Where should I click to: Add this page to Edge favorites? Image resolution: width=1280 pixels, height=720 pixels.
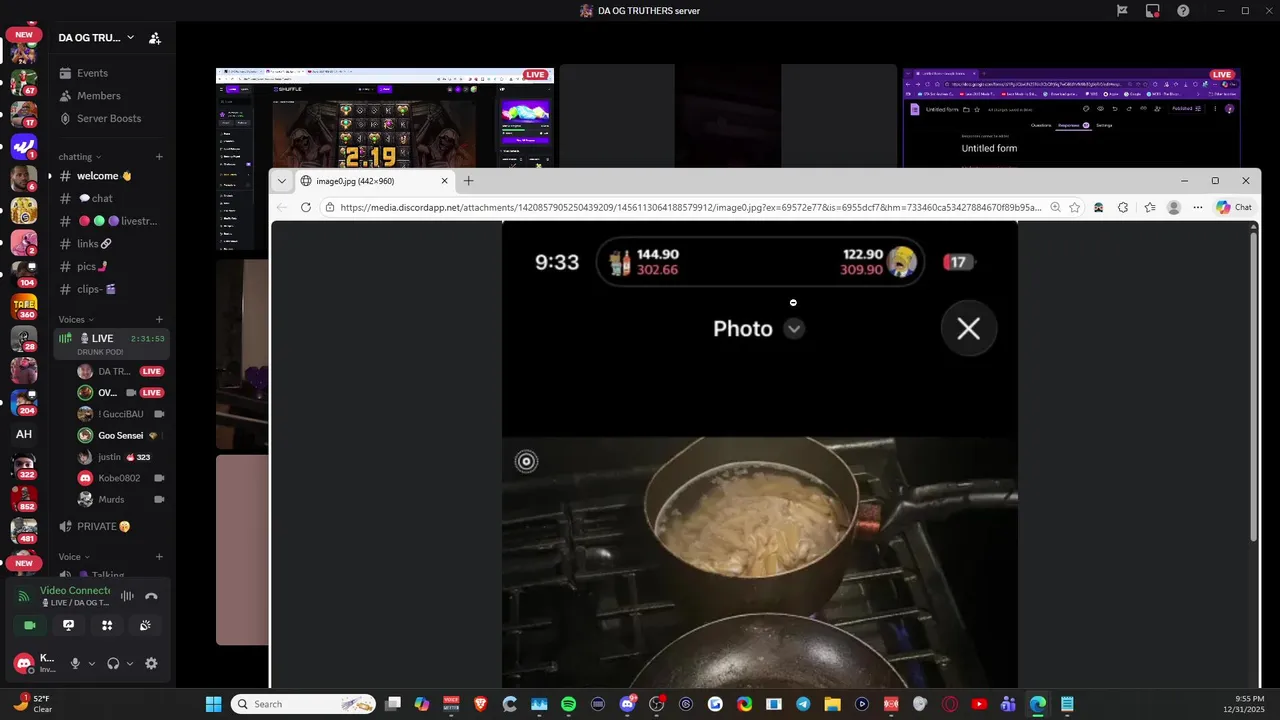[x=1074, y=207]
